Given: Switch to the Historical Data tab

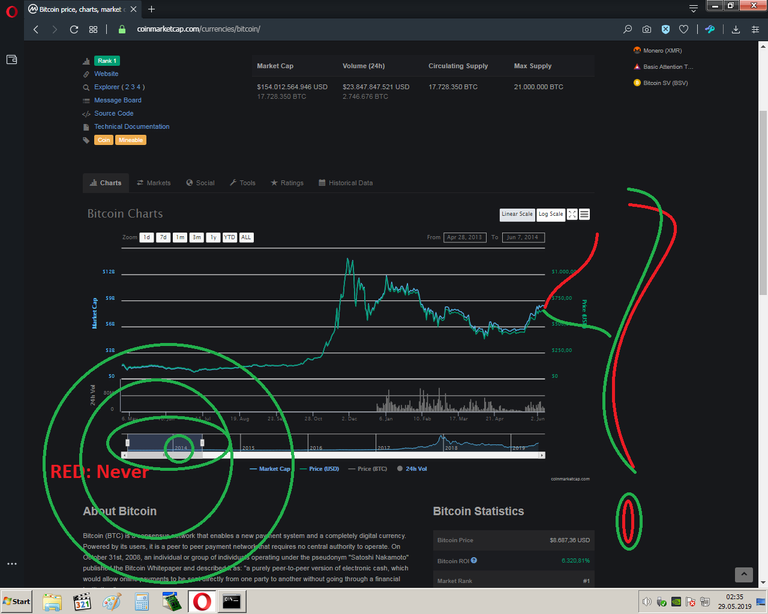Looking at the screenshot, I should (346, 183).
